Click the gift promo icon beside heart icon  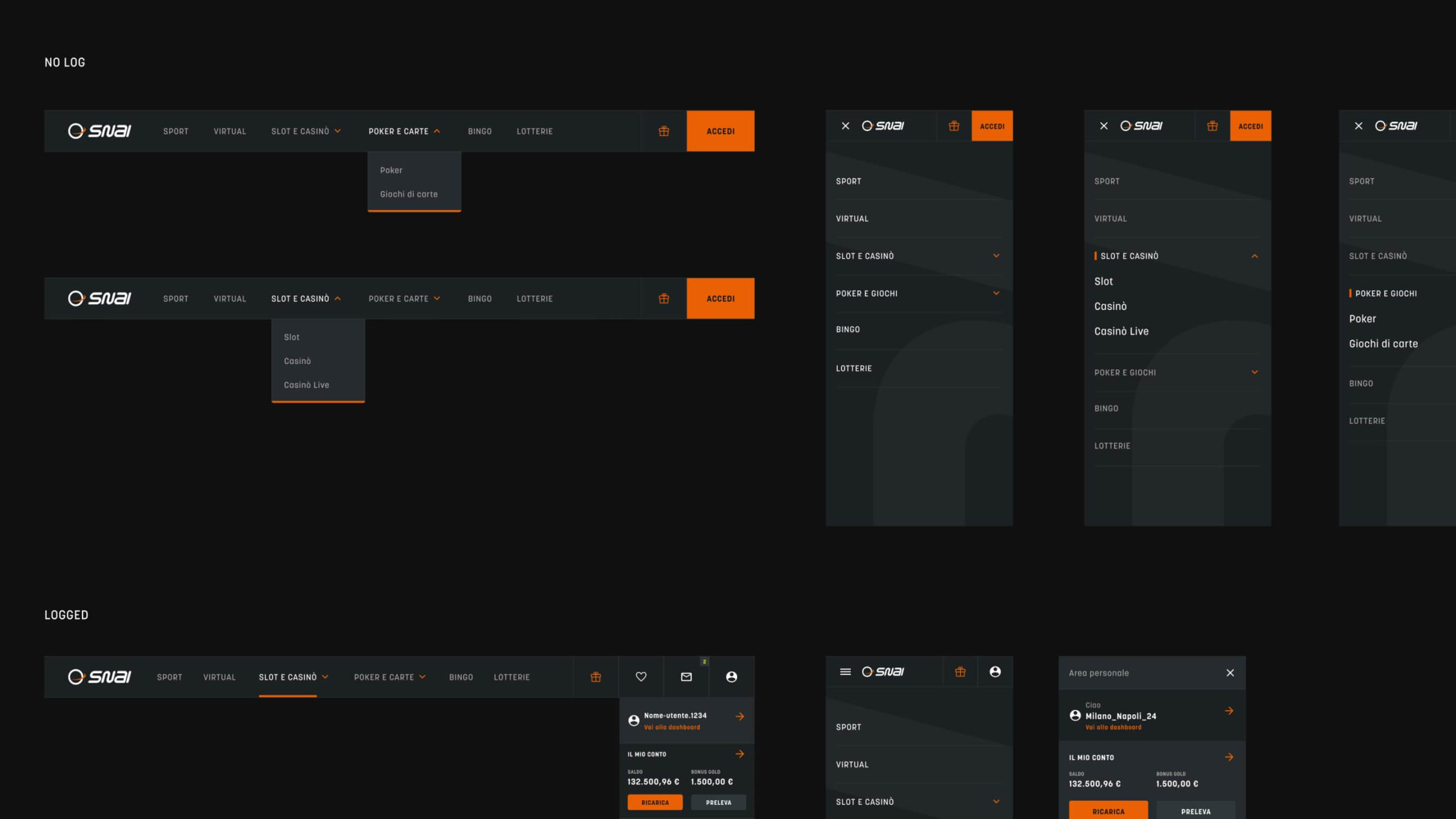595,677
